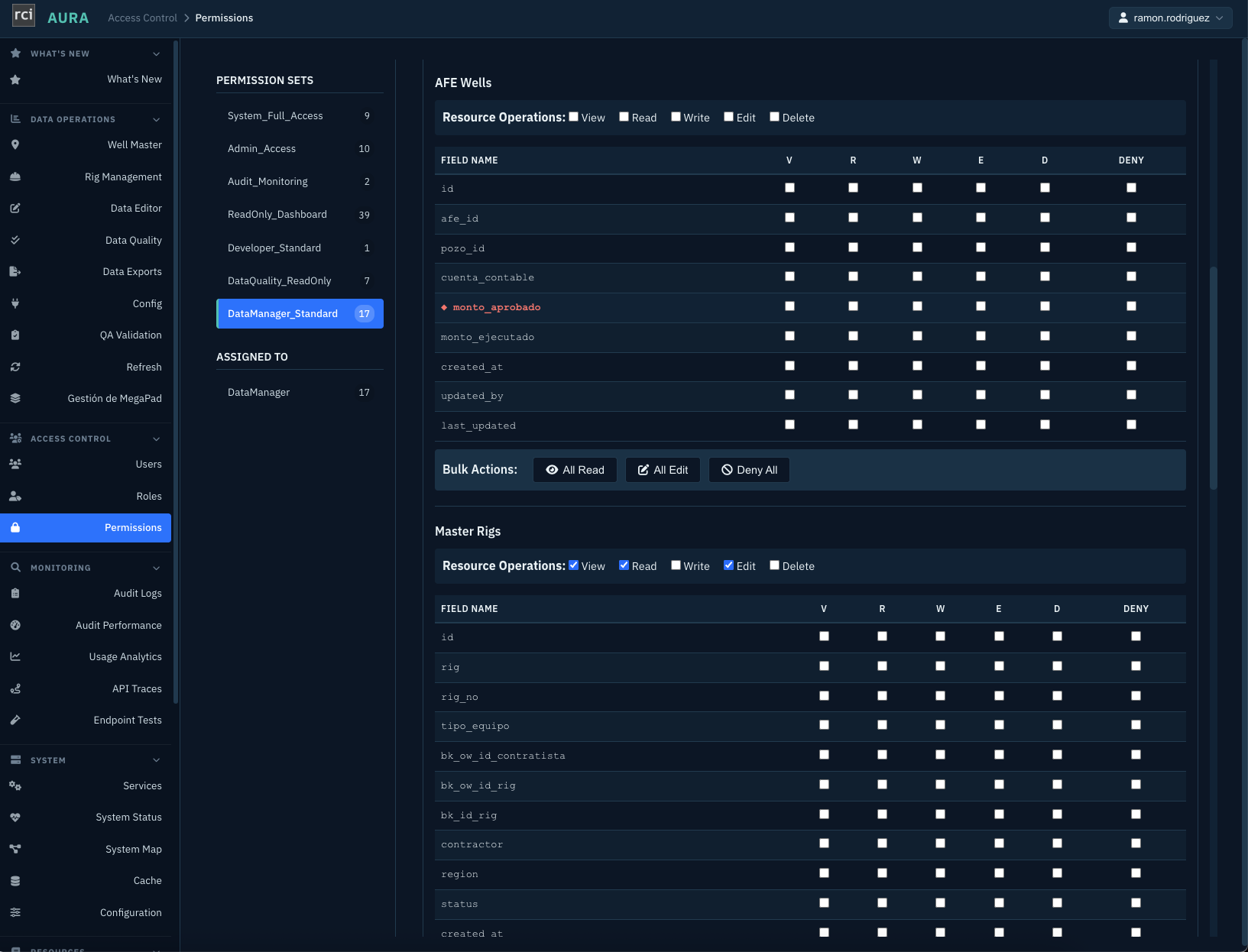This screenshot has height=952, width=1248.
Task: Click the Well Master map pin icon
Action: (15, 144)
